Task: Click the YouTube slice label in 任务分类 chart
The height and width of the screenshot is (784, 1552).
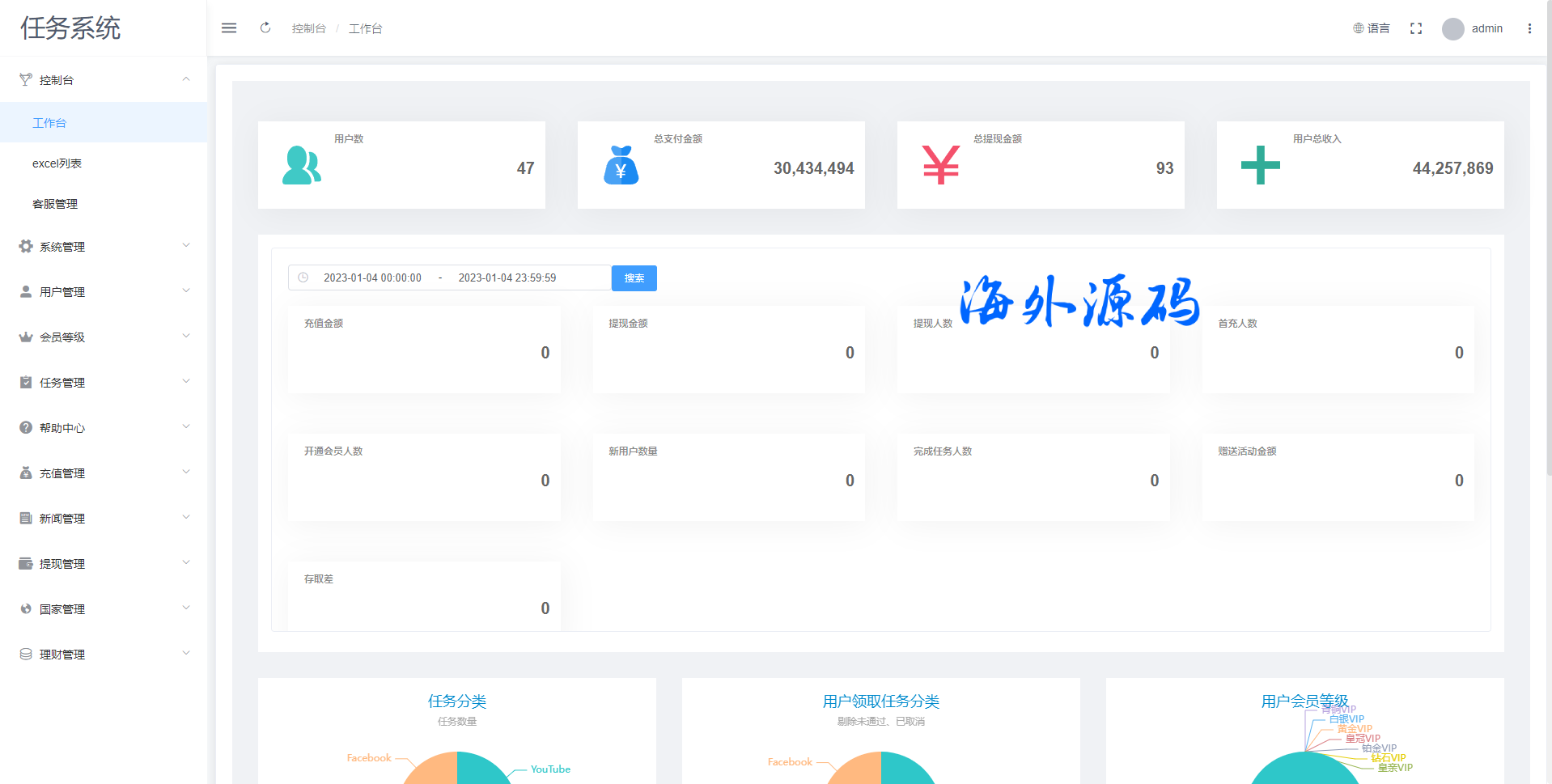Action: click(550, 769)
